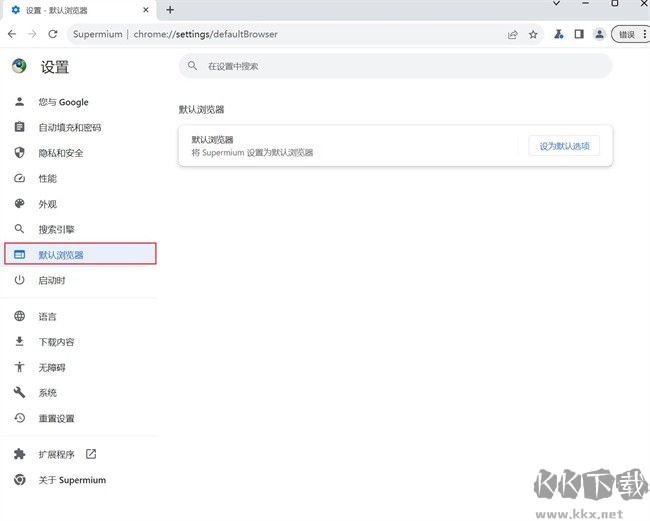Viewport: 650px width, 521px height.
Task: Open a new tab with plus button
Action: click(x=170, y=10)
